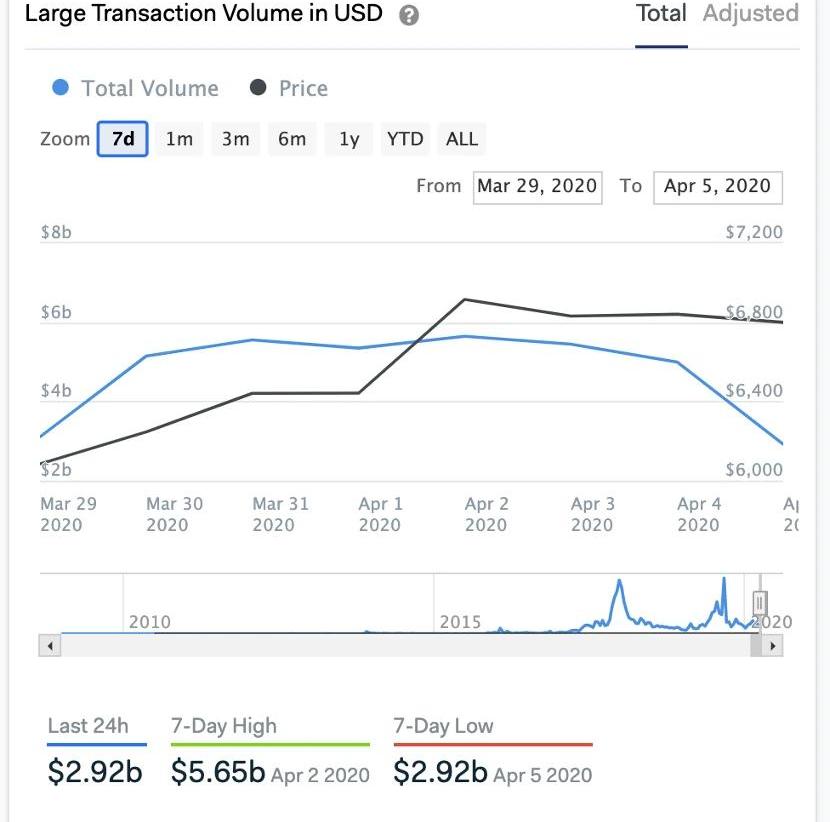This screenshot has width=830, height=822.
Task: Click the help question mark icon
Action: [408, 16]
